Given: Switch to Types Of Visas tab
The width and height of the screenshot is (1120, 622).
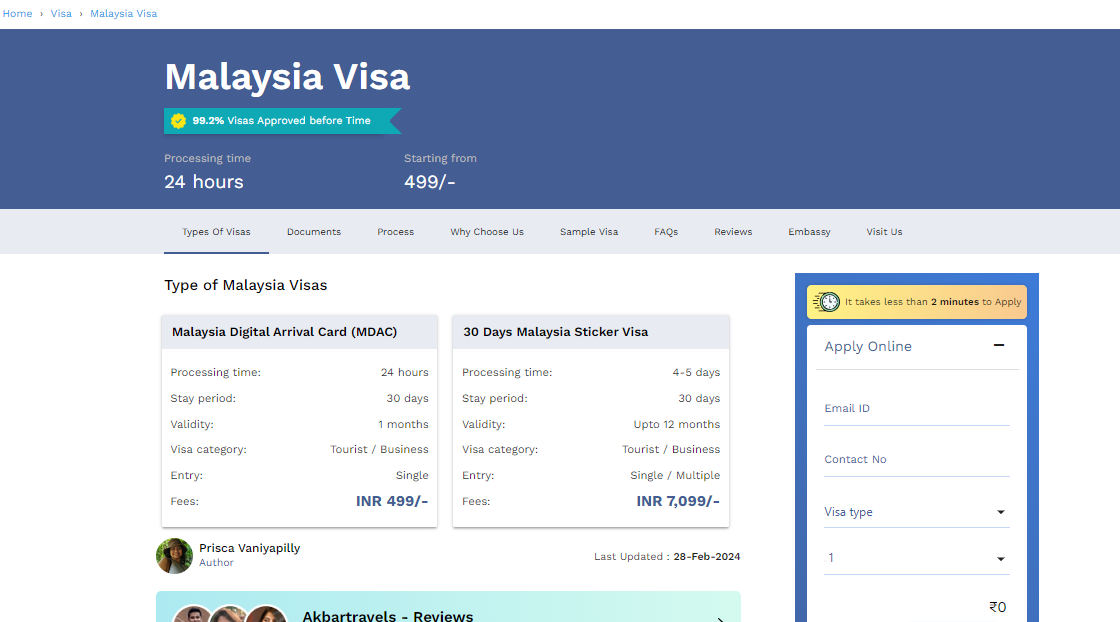Looking at the screenshot, I should 216,232.
